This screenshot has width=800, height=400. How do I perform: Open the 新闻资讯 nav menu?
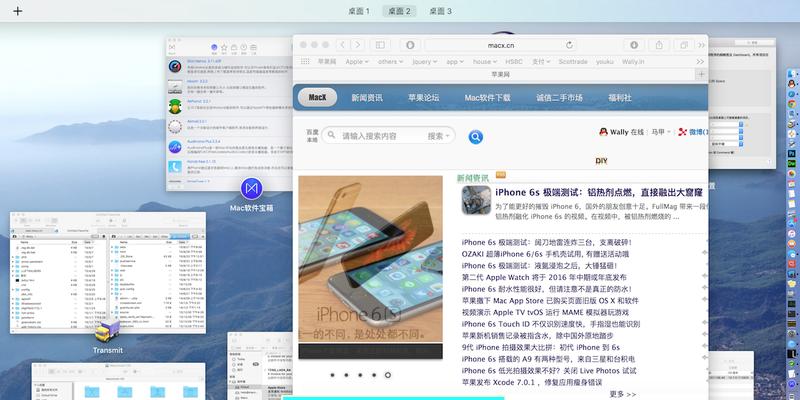pyautogui.click(x=367, y=97)
